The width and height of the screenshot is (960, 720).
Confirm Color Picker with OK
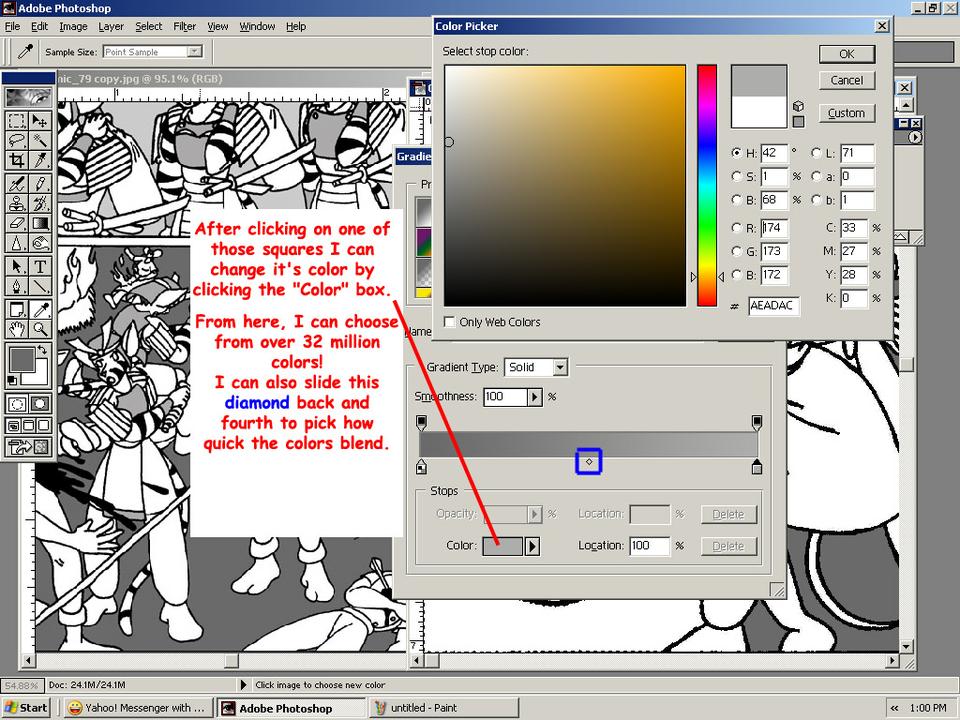tap(847, 54)
